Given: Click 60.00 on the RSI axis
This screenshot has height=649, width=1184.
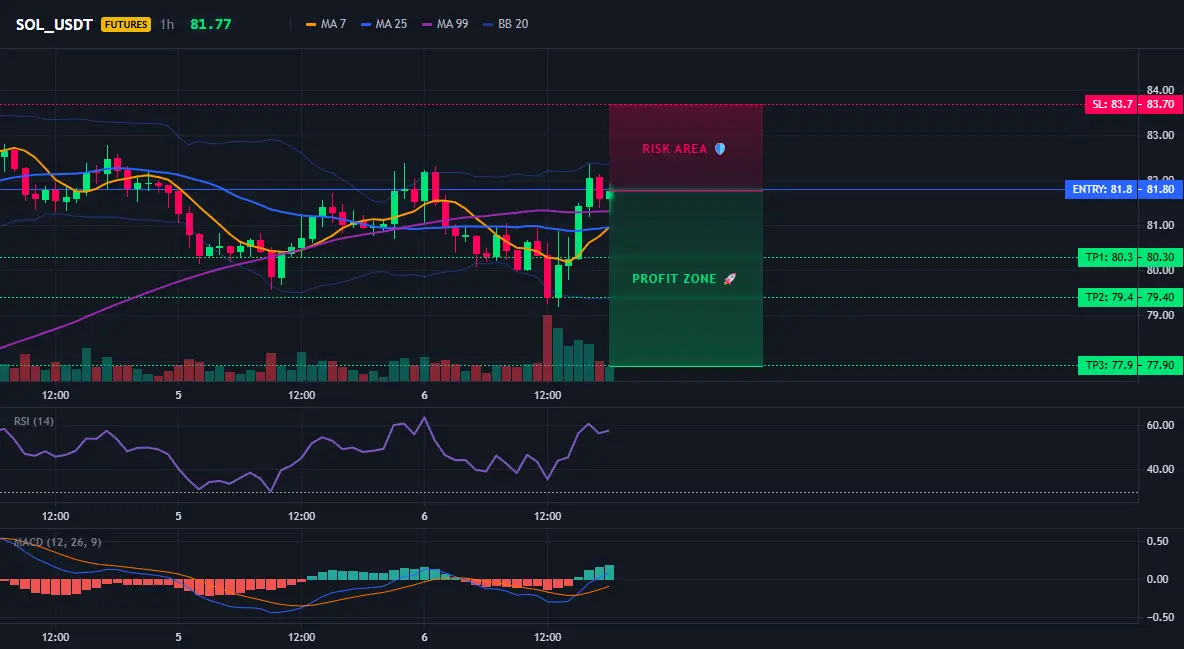Looking at the screenshot, I should [1161, 425].
